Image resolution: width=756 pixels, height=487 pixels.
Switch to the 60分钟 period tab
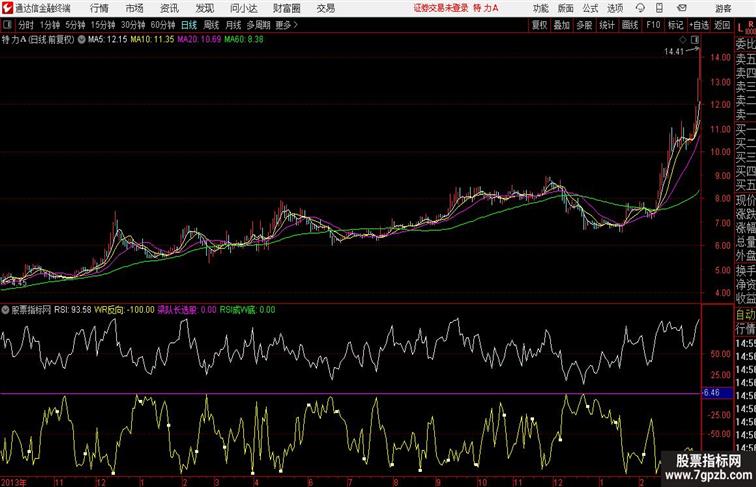point(163,25)
